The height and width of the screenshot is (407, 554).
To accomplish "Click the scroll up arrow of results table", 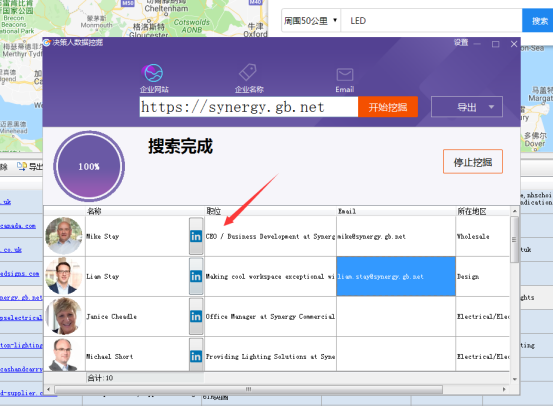I will coord(514,211).
